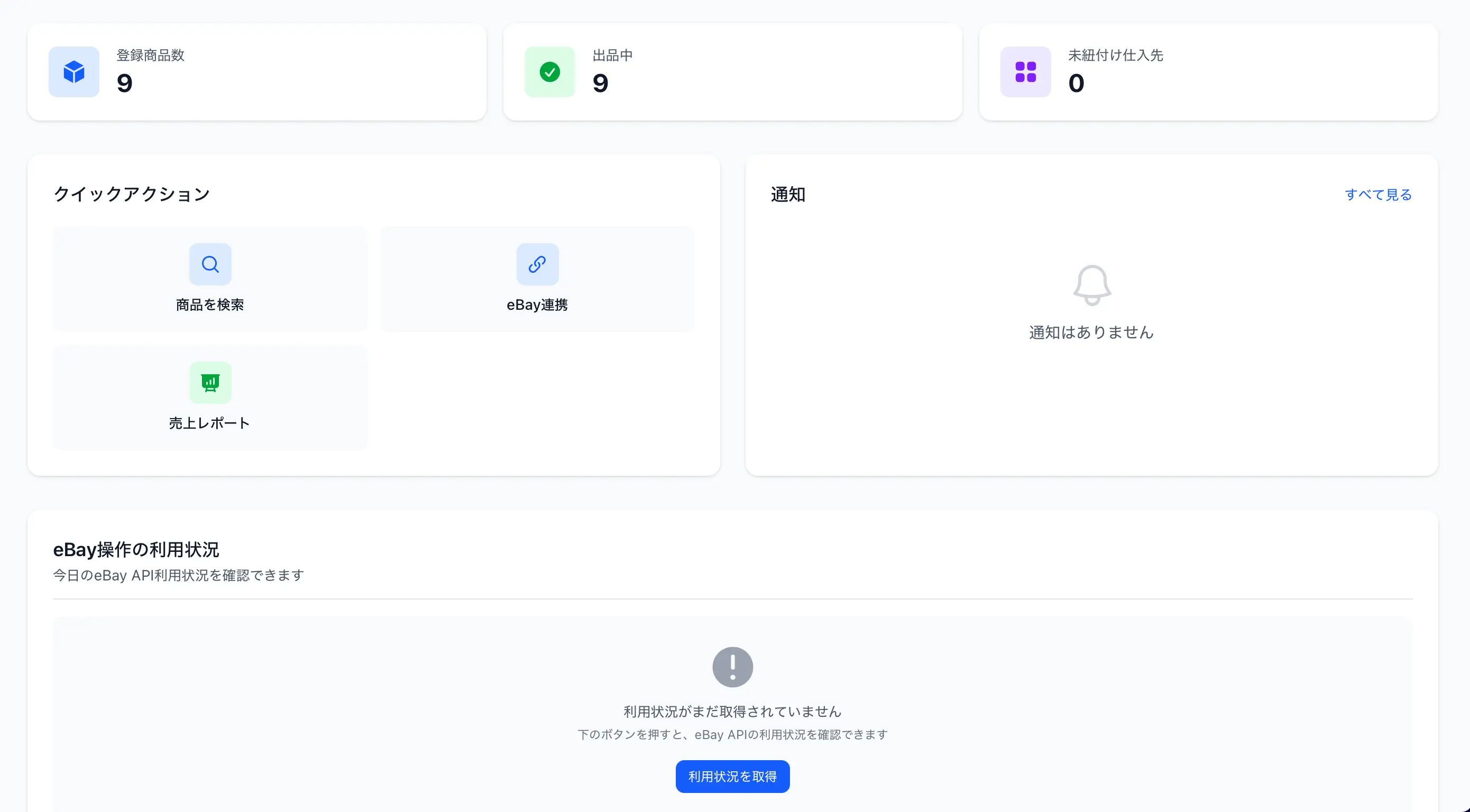This screenshot has height=812, width=1470.
Task: Click the notification bell icon
Action: [x=1091, y=285]
